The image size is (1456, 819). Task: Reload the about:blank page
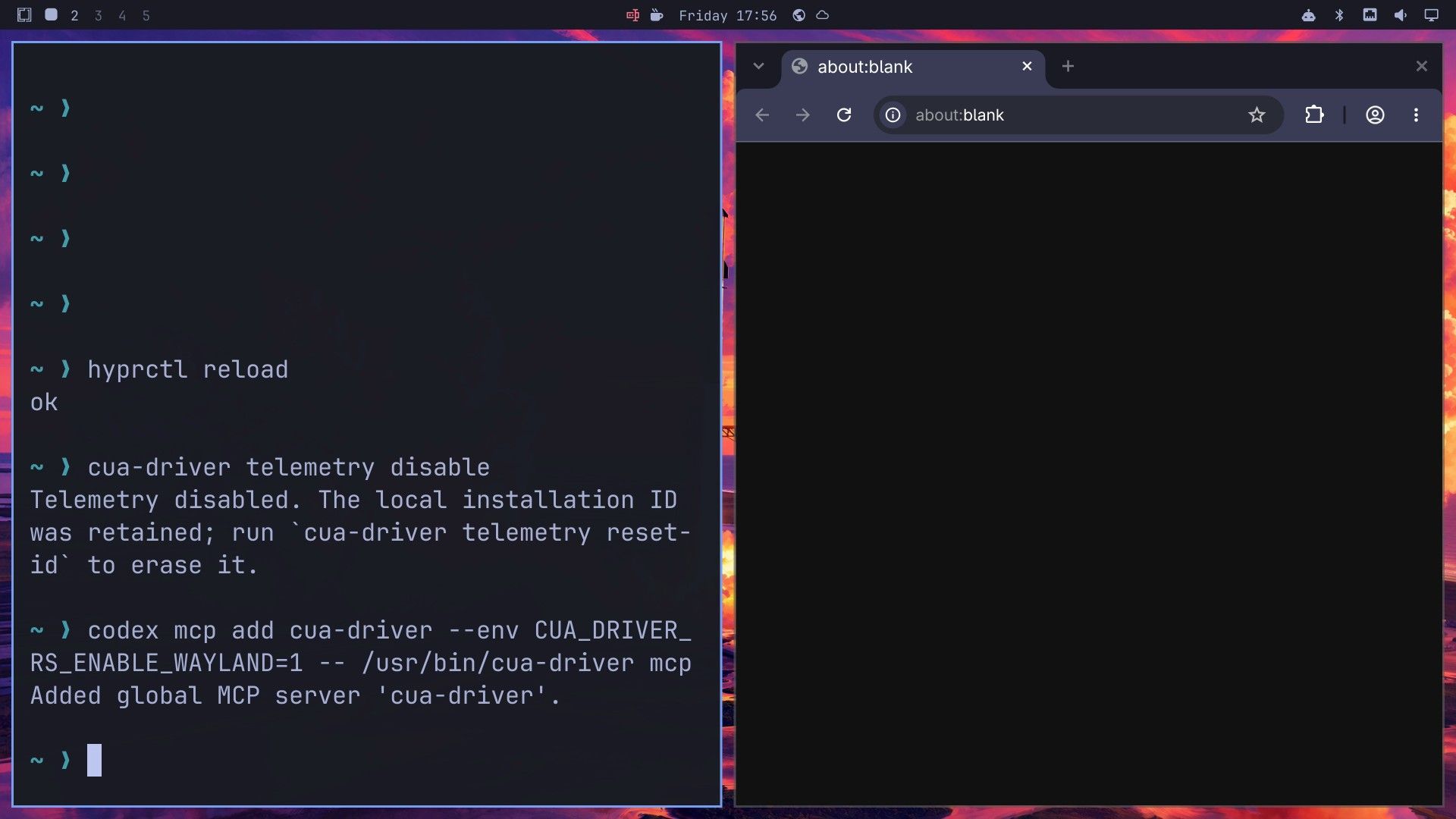tap(844, 115)
